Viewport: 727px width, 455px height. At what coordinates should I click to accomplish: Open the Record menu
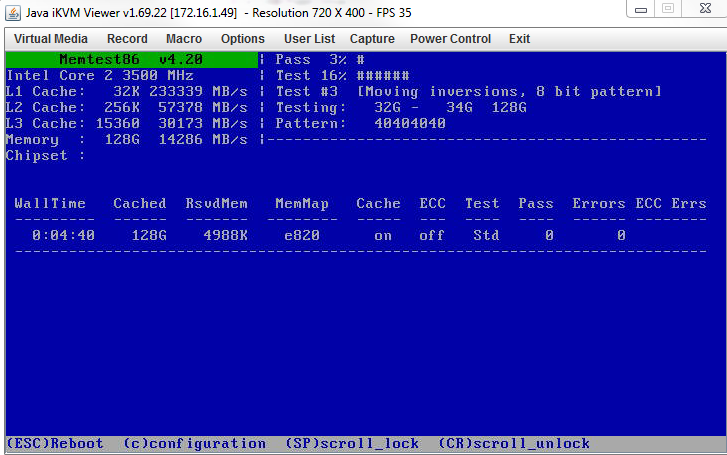tap(127, 39)
